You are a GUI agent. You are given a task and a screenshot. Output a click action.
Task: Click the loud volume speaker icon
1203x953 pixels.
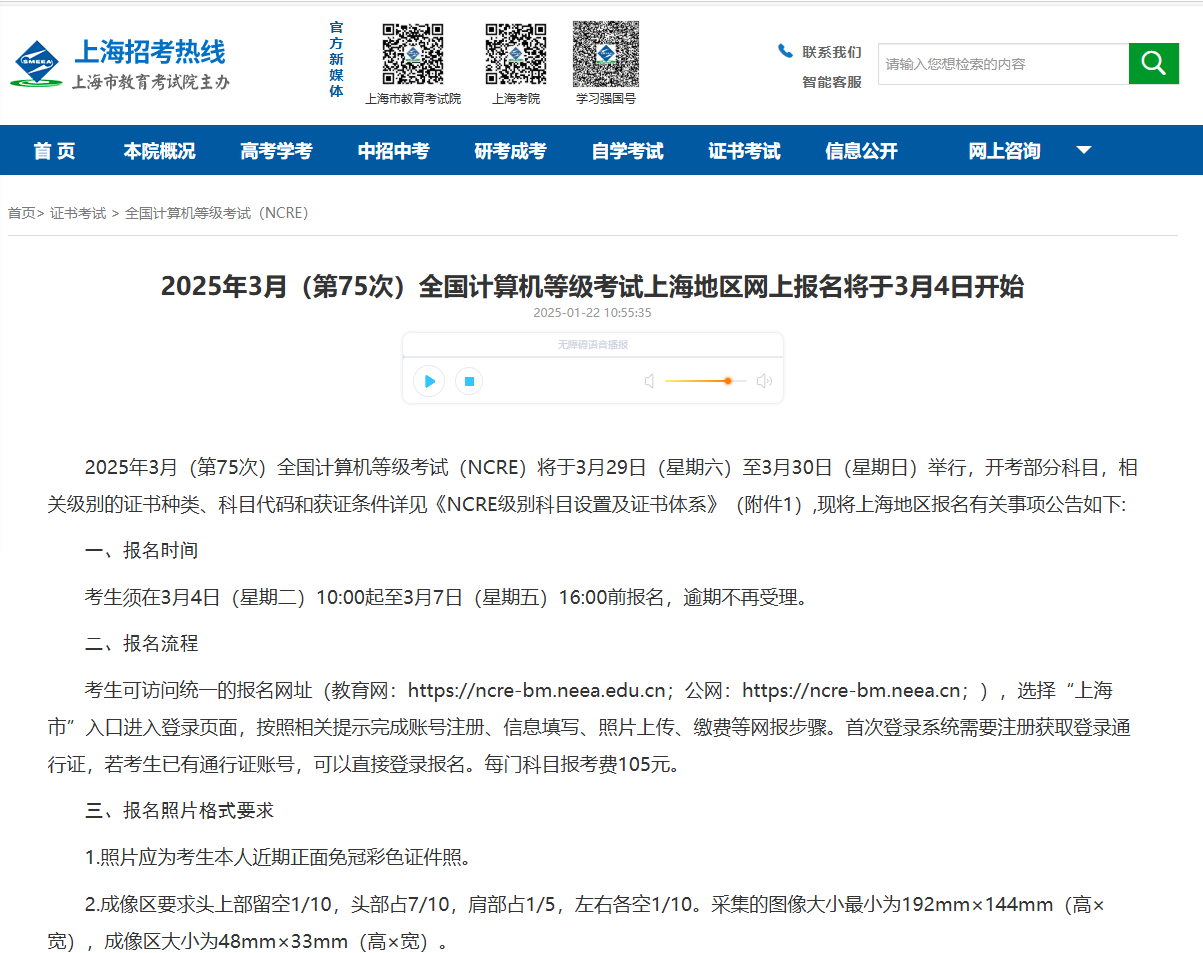764,381
